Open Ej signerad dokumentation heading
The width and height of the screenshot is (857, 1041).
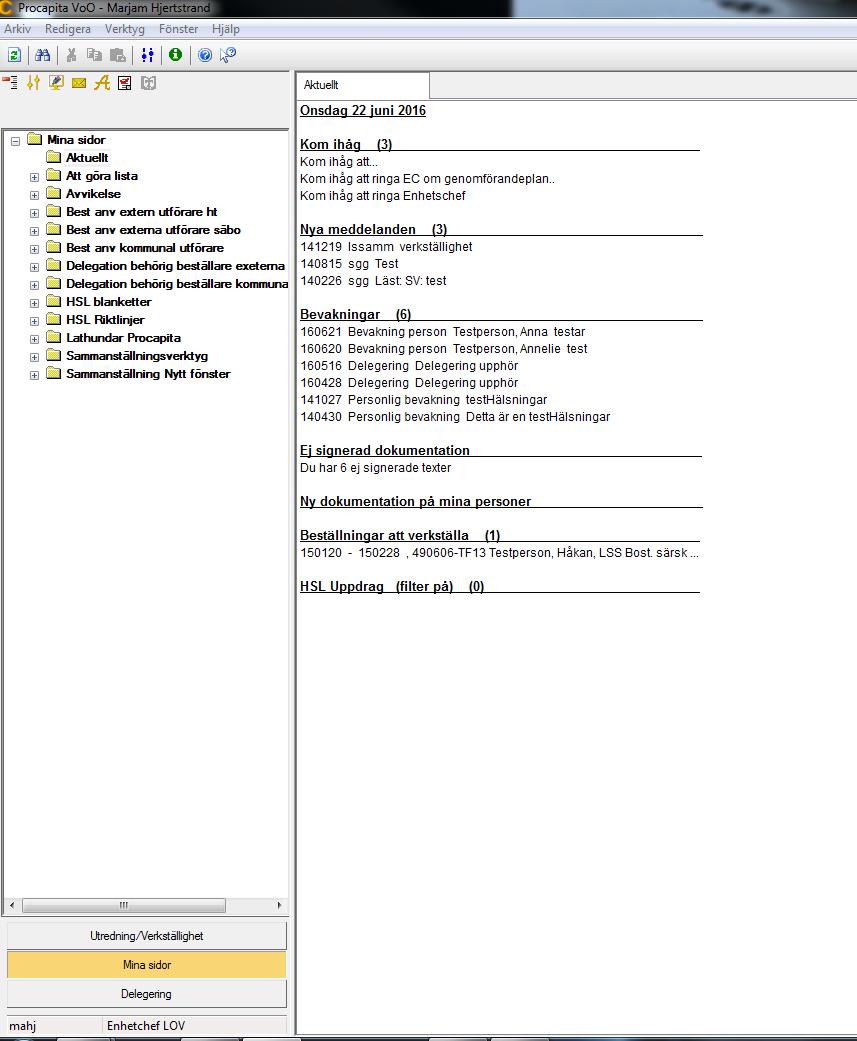click(384, 450)
